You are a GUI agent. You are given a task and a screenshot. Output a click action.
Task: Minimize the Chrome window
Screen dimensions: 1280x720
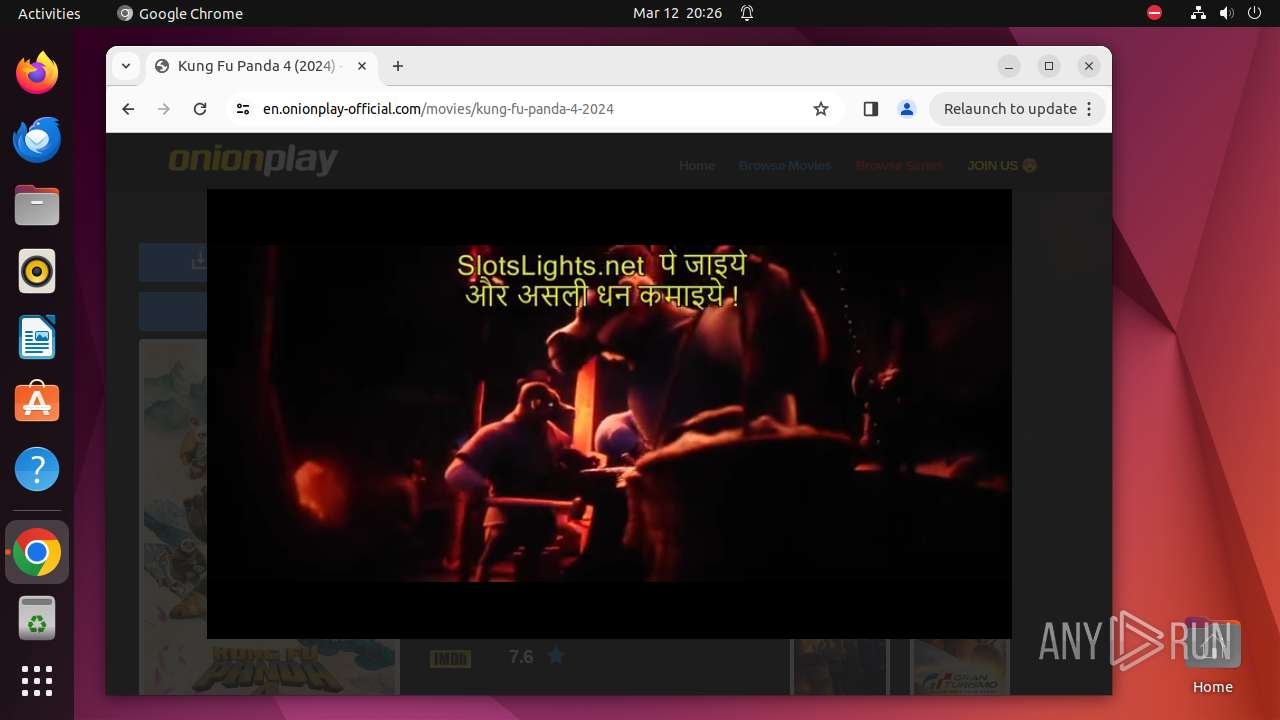1009,66
